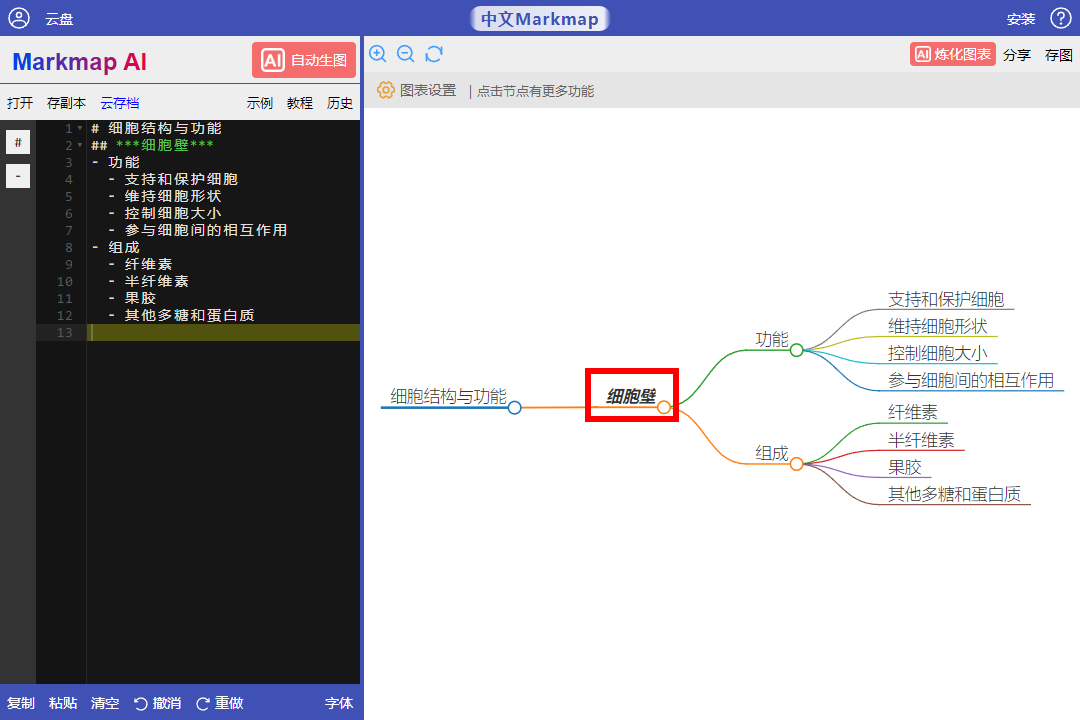
Task: Redo with the 重做 button
Action: coord(220,703)
